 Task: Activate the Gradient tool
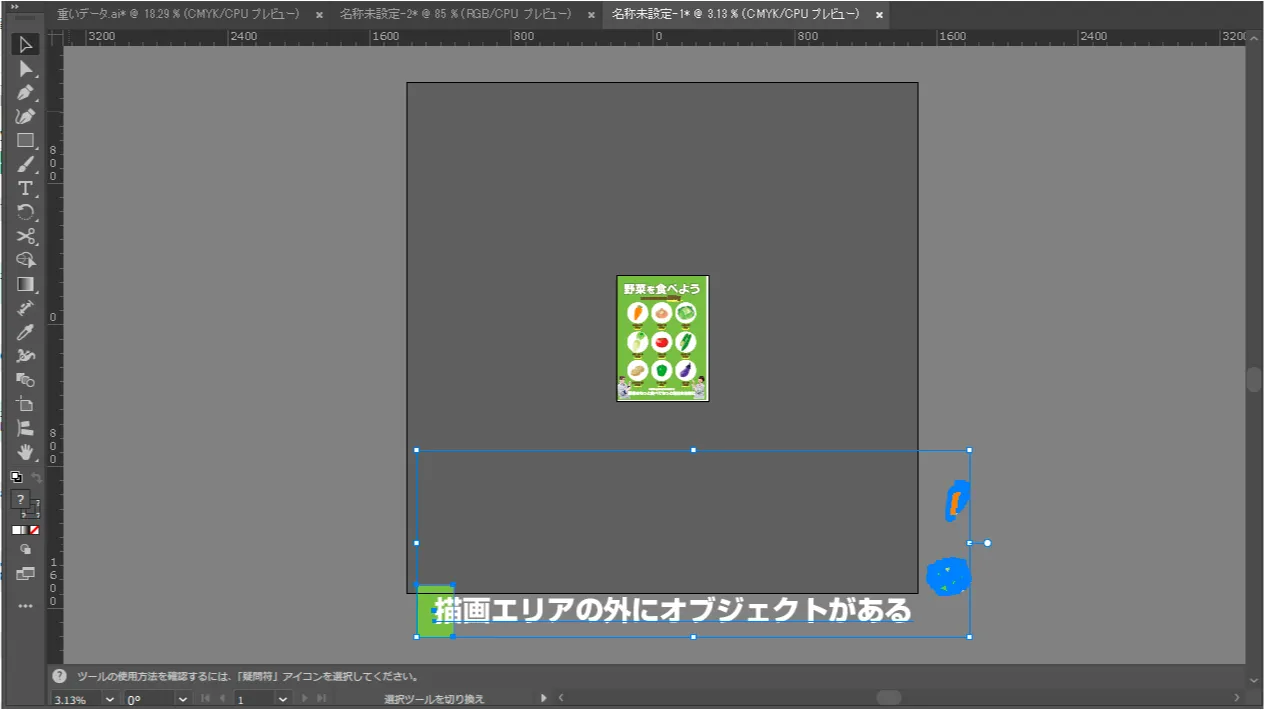point(26,284)
